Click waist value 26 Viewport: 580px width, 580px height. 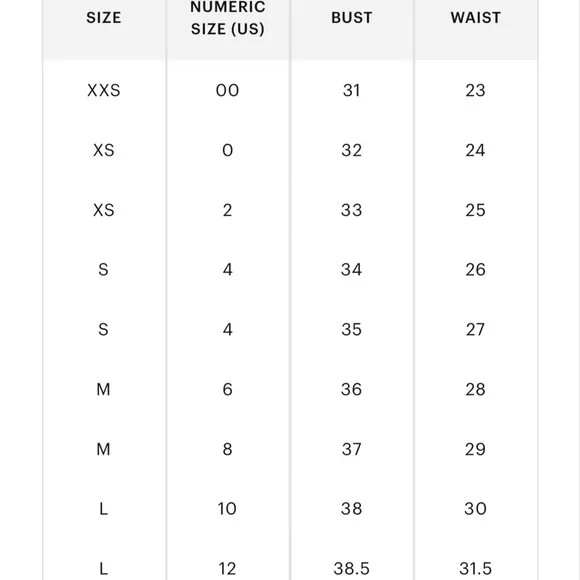[x=475, y=270]
